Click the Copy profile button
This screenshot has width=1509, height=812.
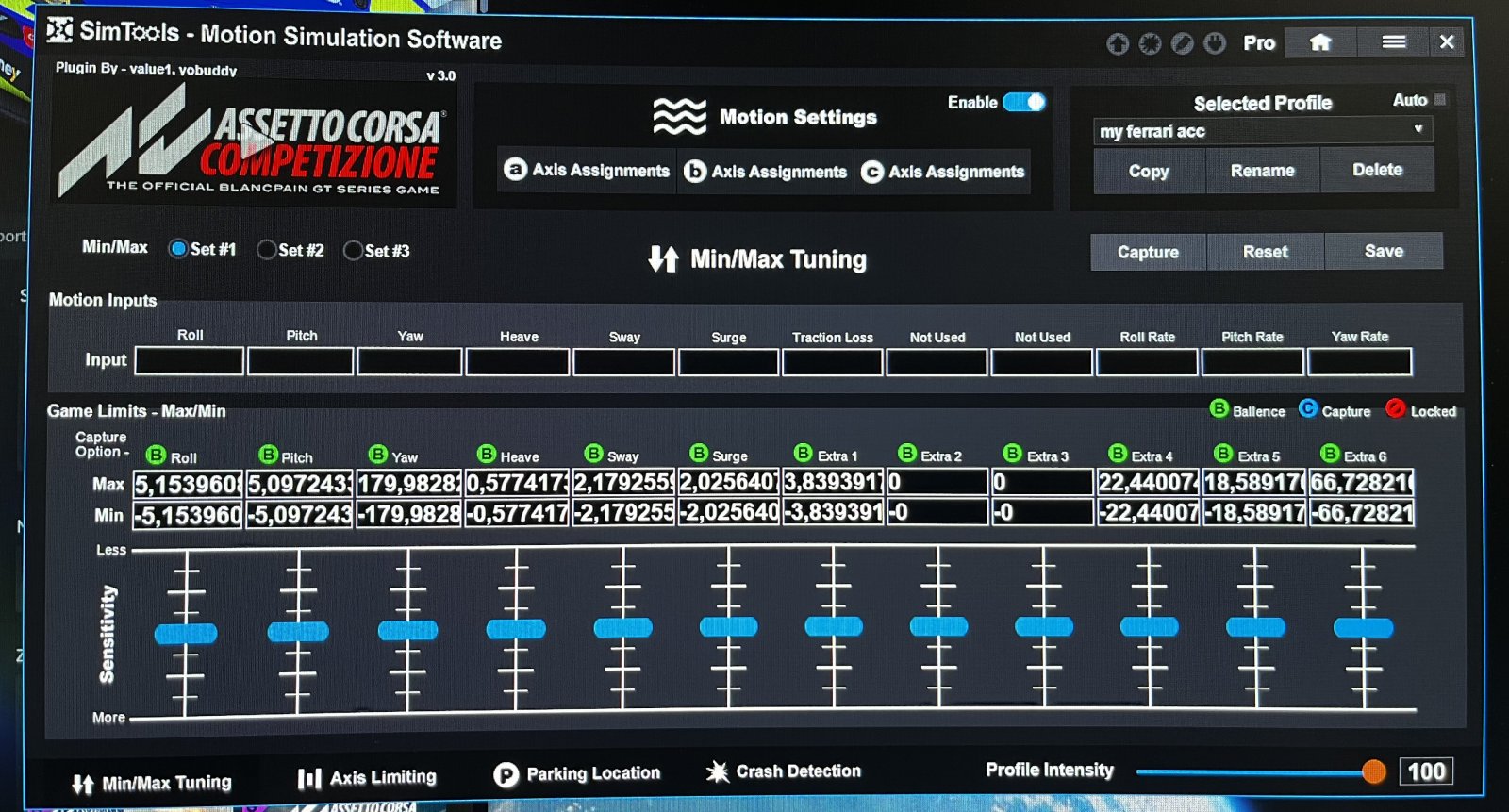point(1149,171)
